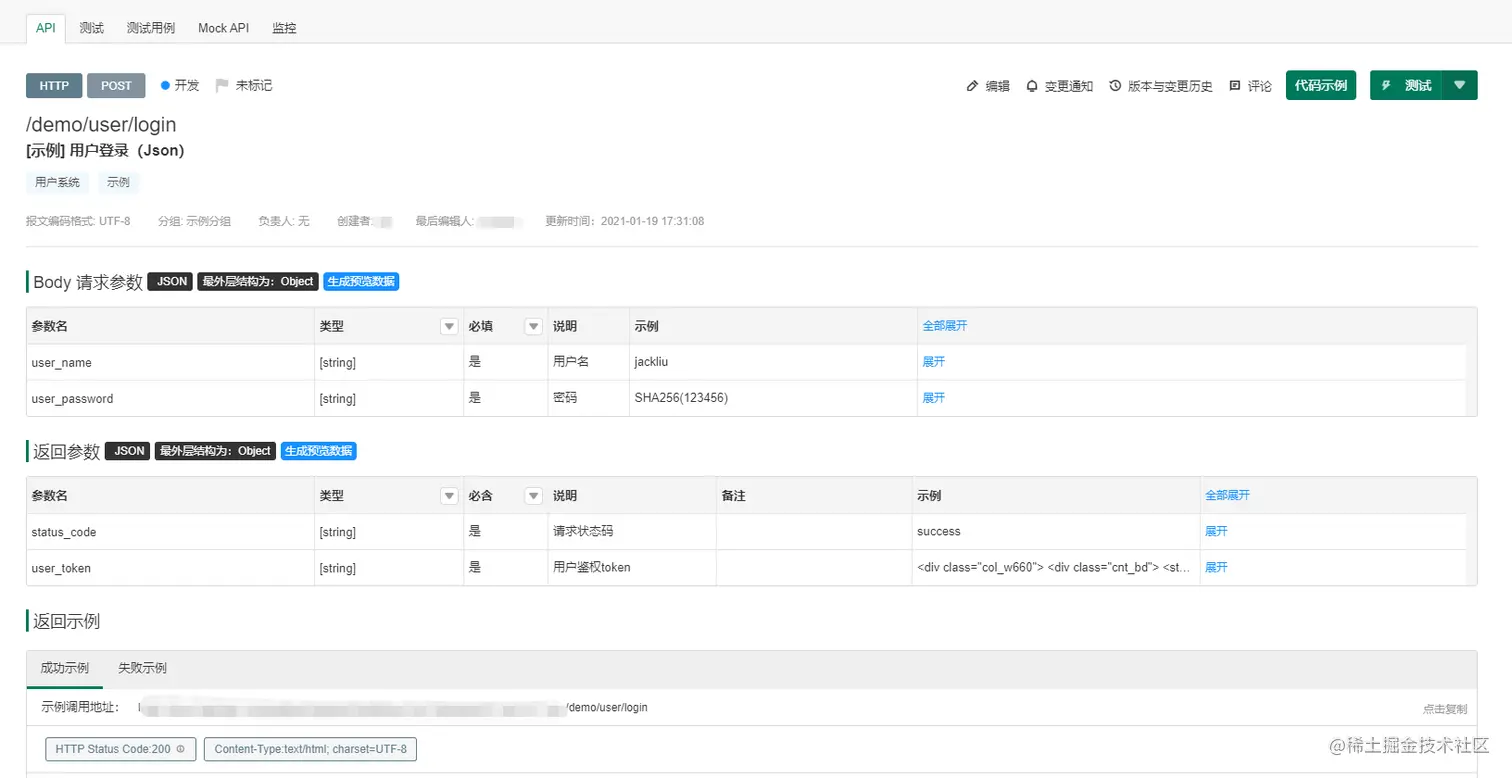Switch to the API tab

(x=46, y=28)
